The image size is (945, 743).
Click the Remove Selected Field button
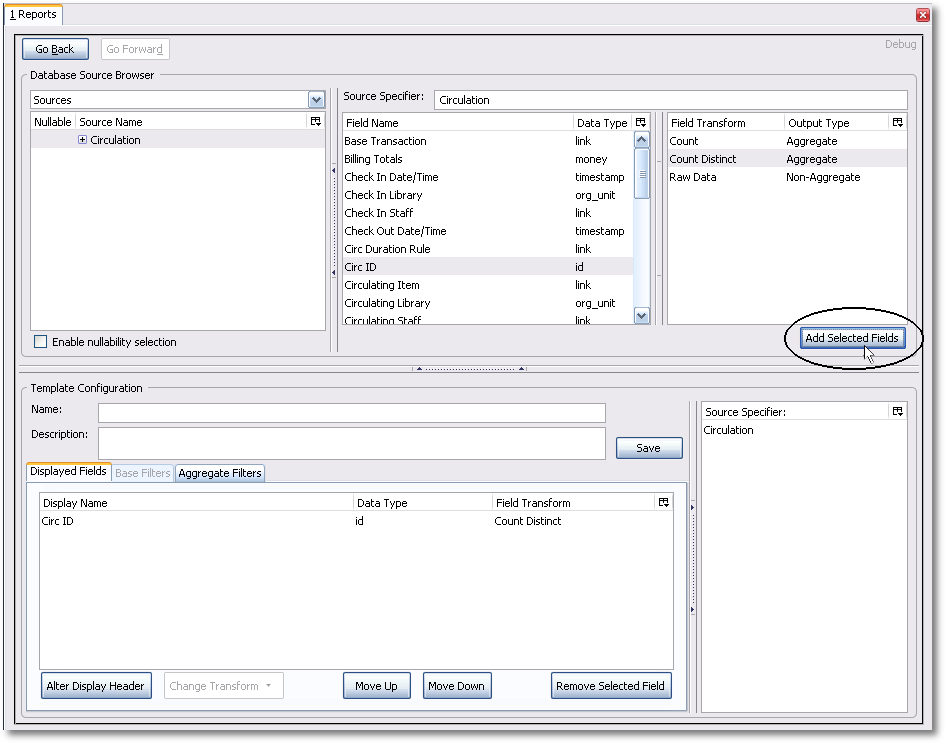tap(610, 686)
